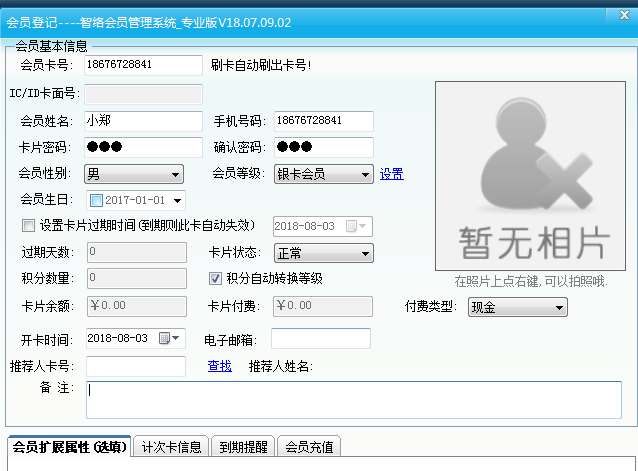Click the 电子邮箱 email input box
The width and height of the screenshot is (638, 471).
[x=320, y=339]
